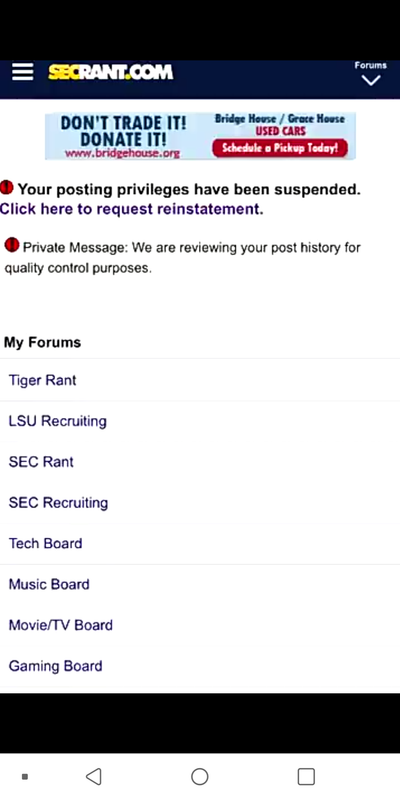Open the hamburger menu icon

pos(22,72)
